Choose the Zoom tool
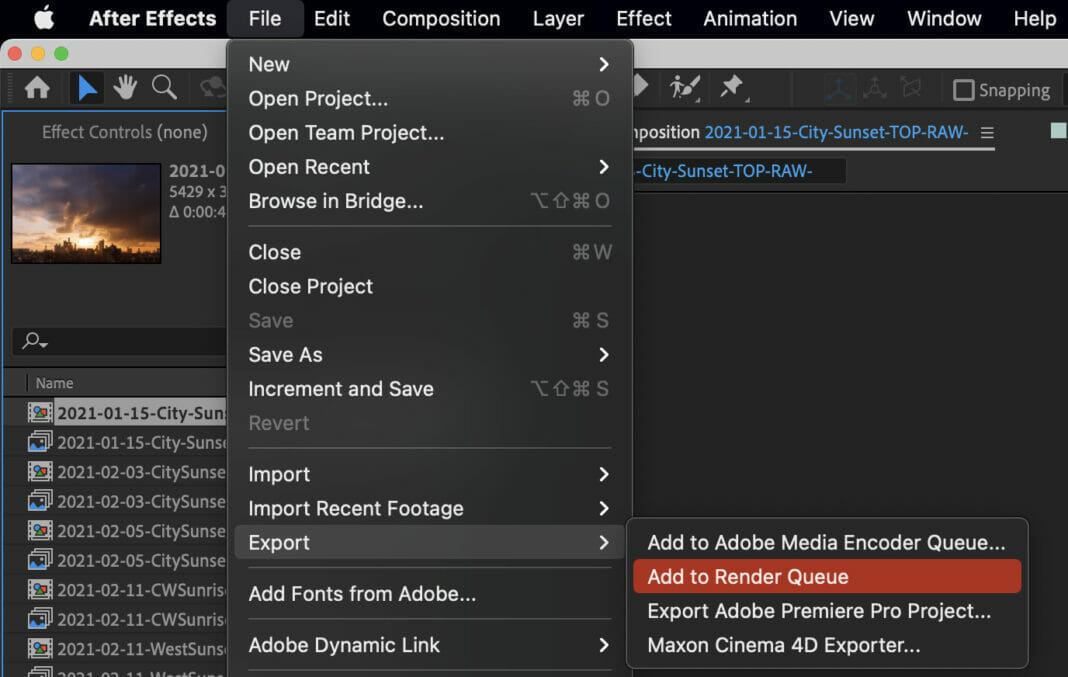Viewport: 1068px width, 677px height. pyautogui.click(x=163, y=88)
